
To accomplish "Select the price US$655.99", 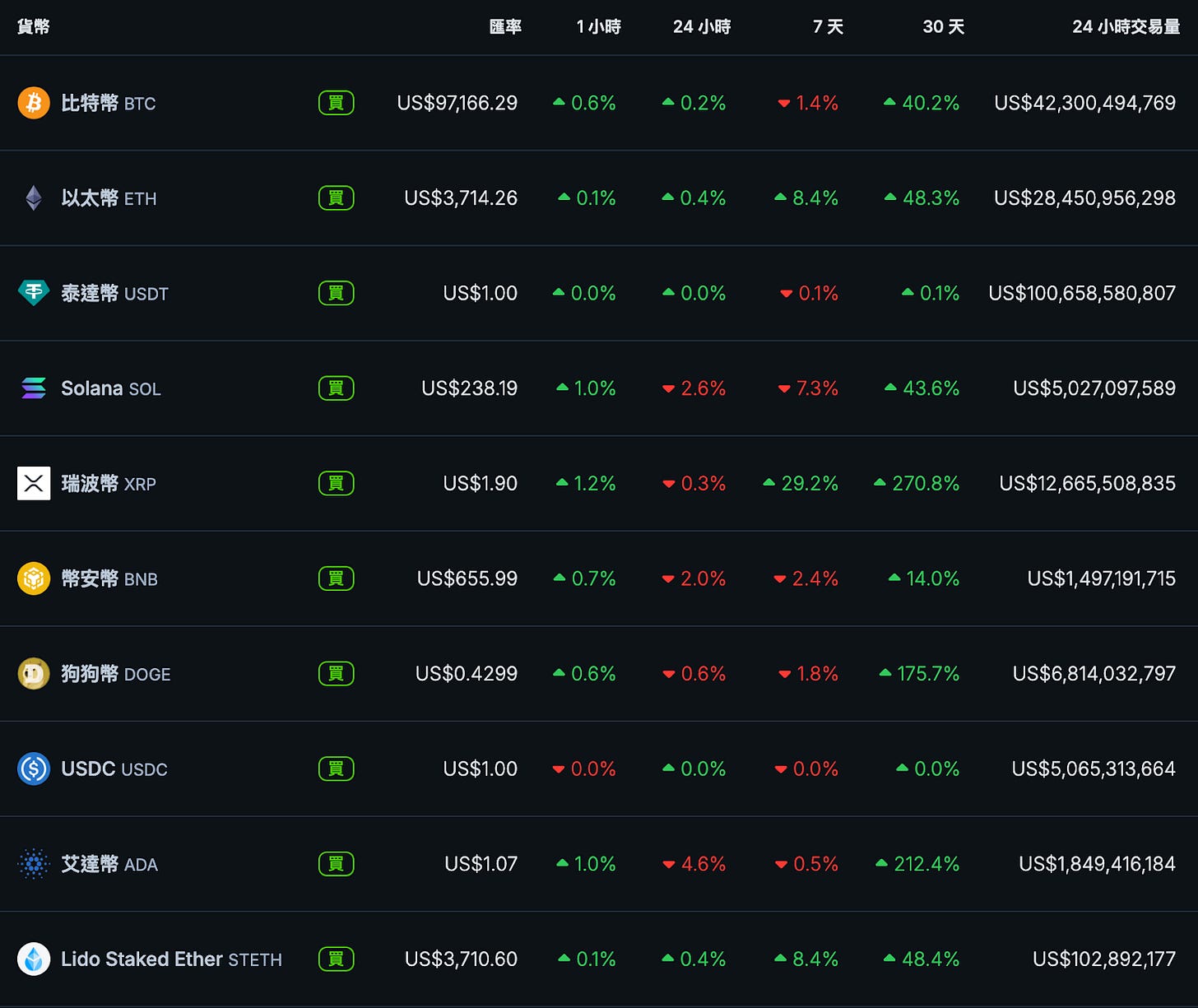I will tap(467, 578).
